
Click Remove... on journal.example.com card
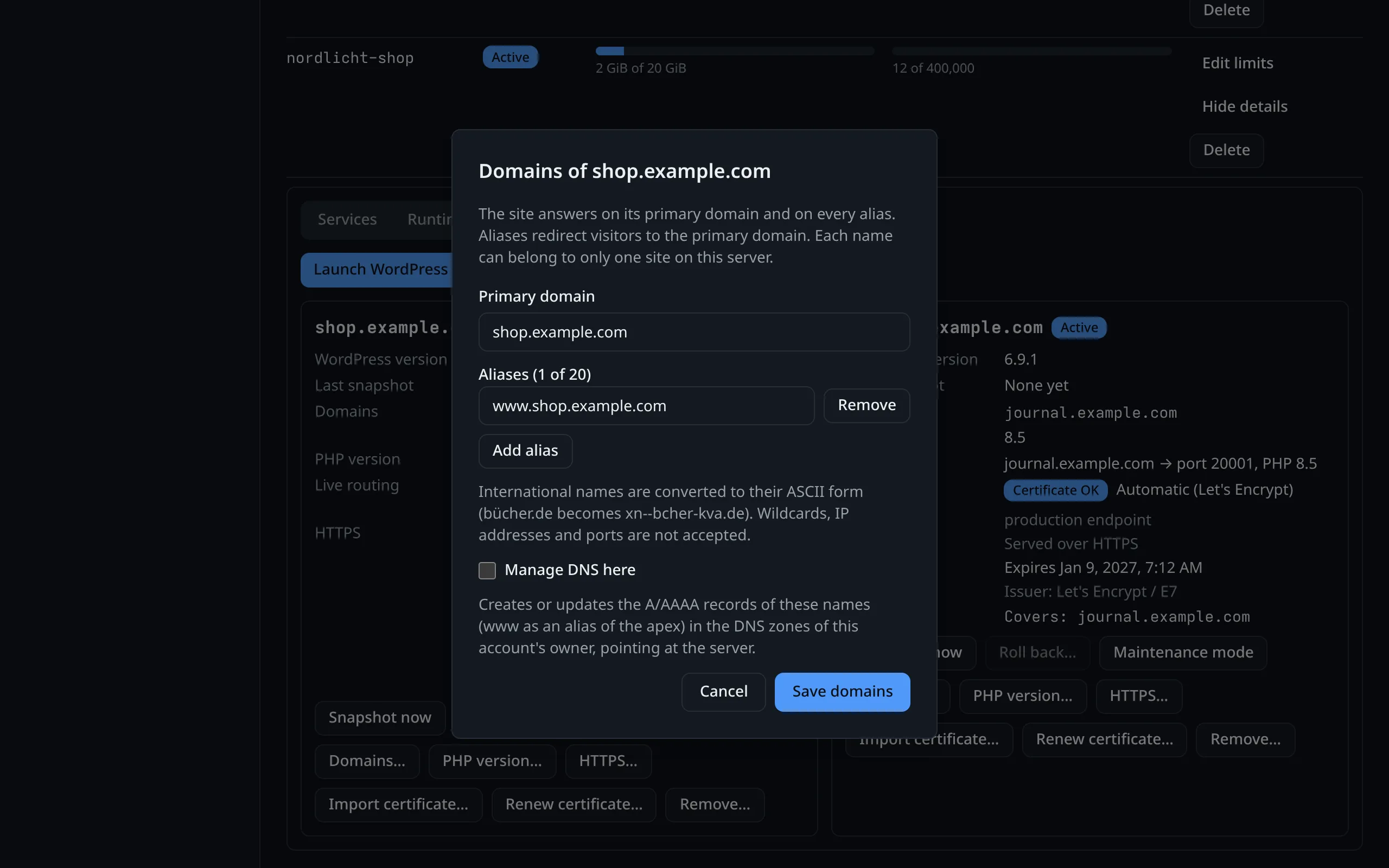click(1245, 739)
